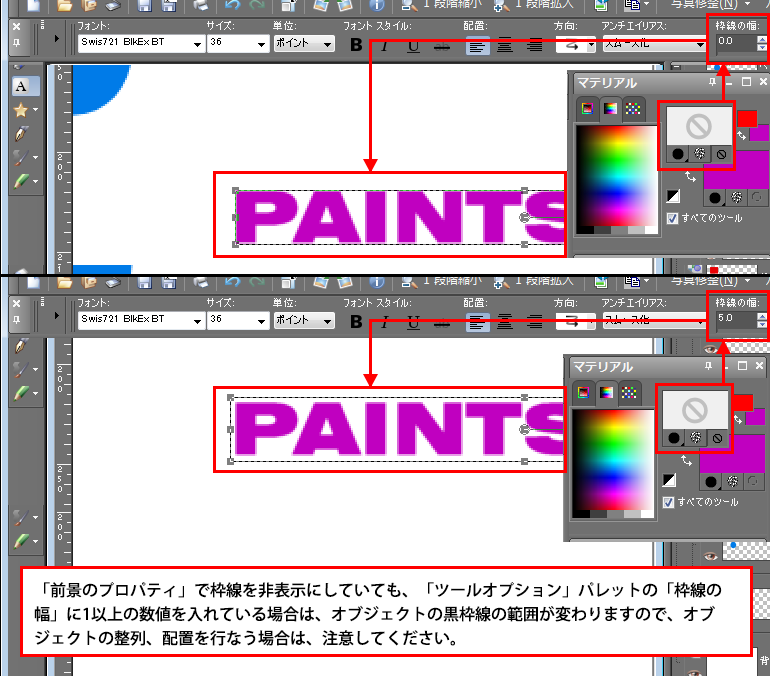Click the blue info icon in lower toolbar
Image resolution: width=770 pixels, height=676 pixels.
377,282
